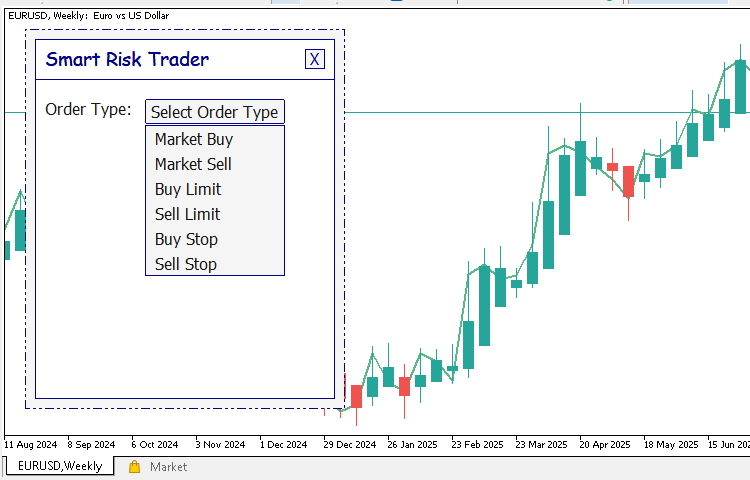The height and width of the screenshot is (480, 750).
Task: Click the 18 May 2025 date label
Action: 671,445
